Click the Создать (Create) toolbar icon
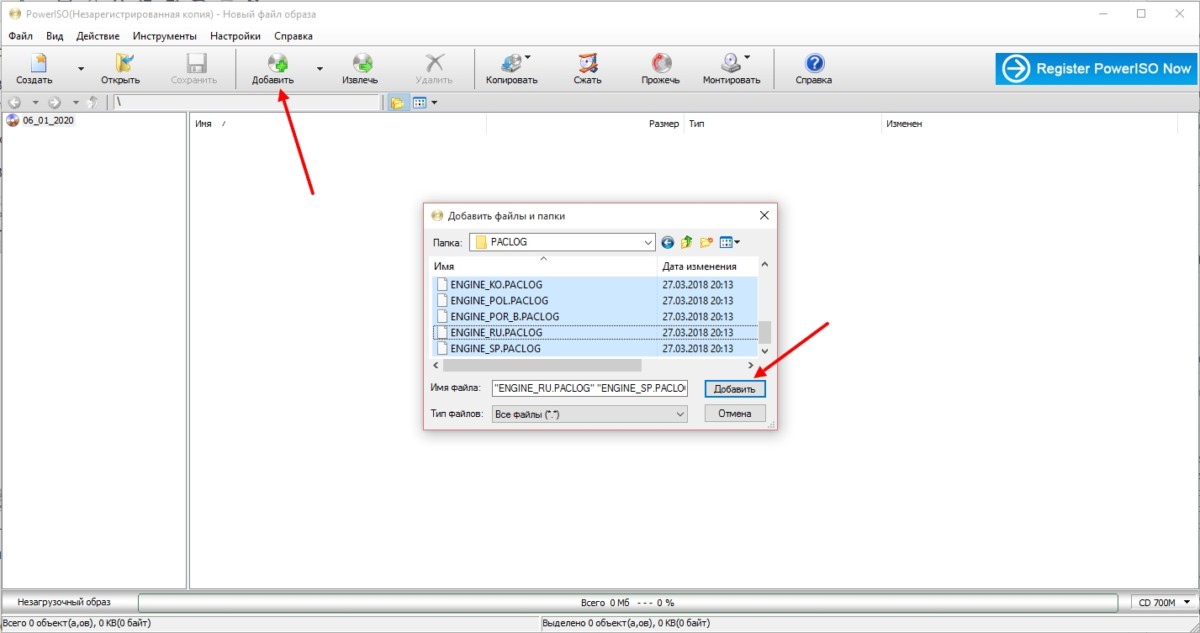1200x633 pixels. pos(34,64)
